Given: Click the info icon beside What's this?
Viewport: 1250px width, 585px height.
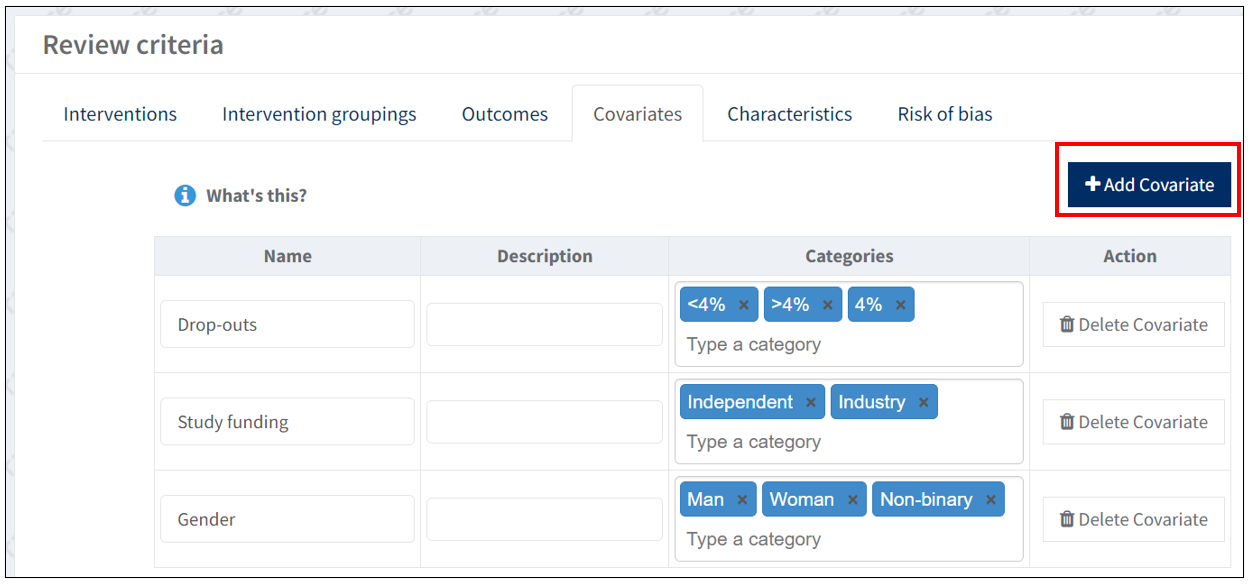Looking at the screenshot, I should pos(185,196).
